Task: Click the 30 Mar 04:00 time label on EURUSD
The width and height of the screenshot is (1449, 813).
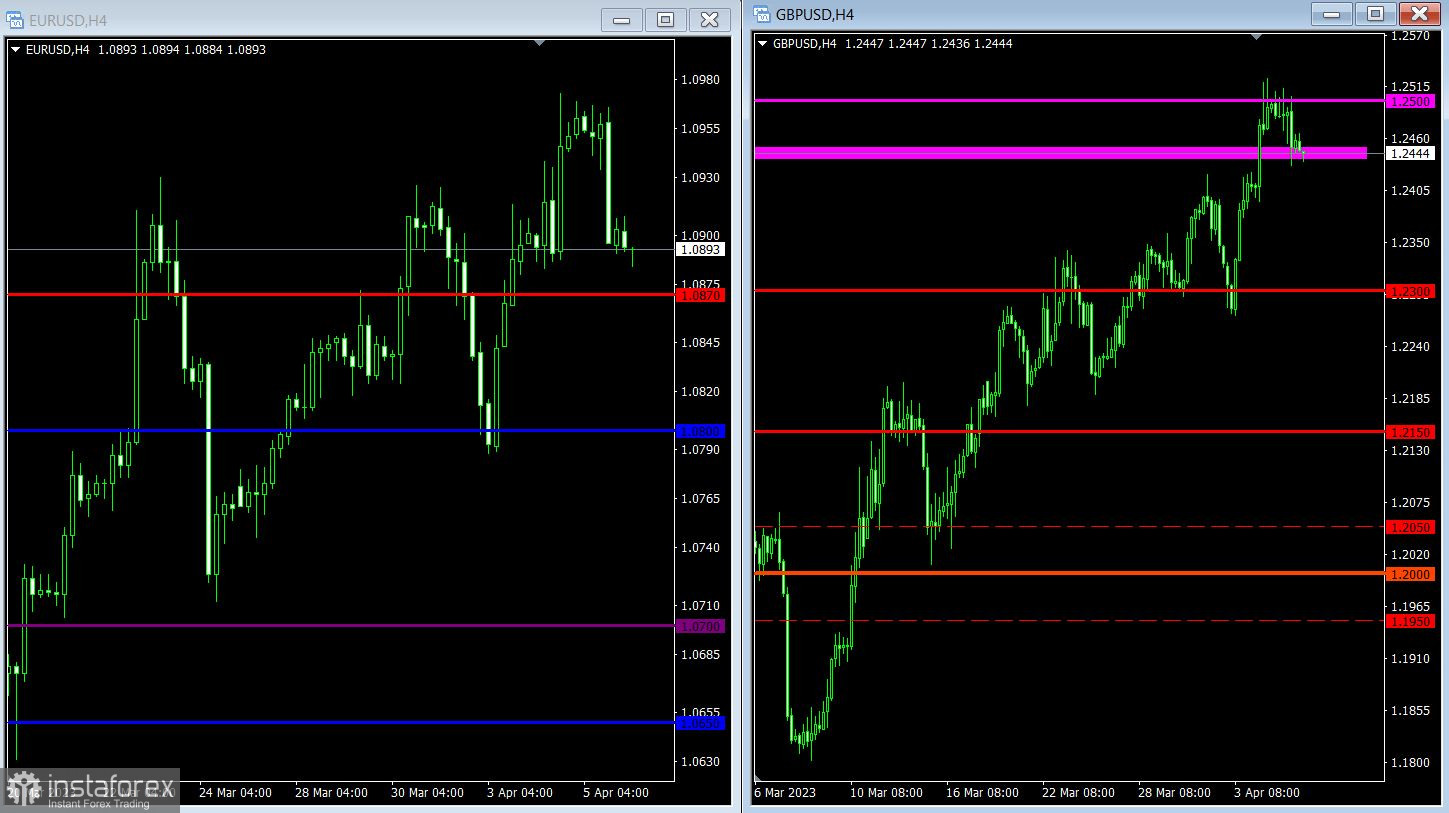Action: click(x=427, y=793)
